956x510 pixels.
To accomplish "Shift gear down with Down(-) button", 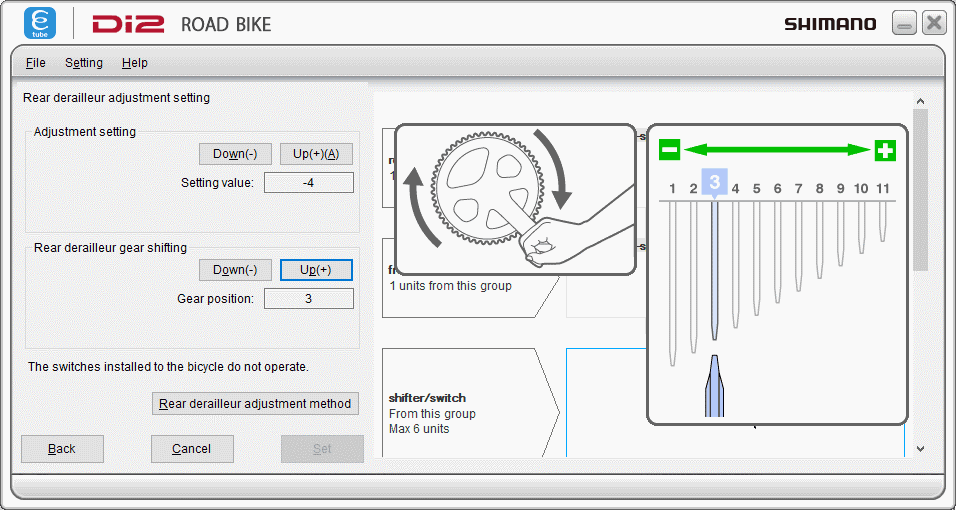I will coord(235,270).
